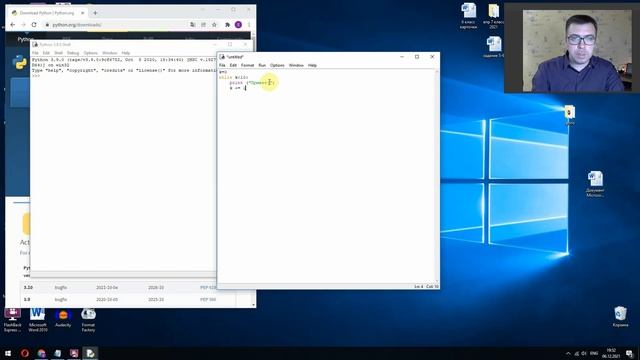Click the 3.9 version row on webpage

128,299
